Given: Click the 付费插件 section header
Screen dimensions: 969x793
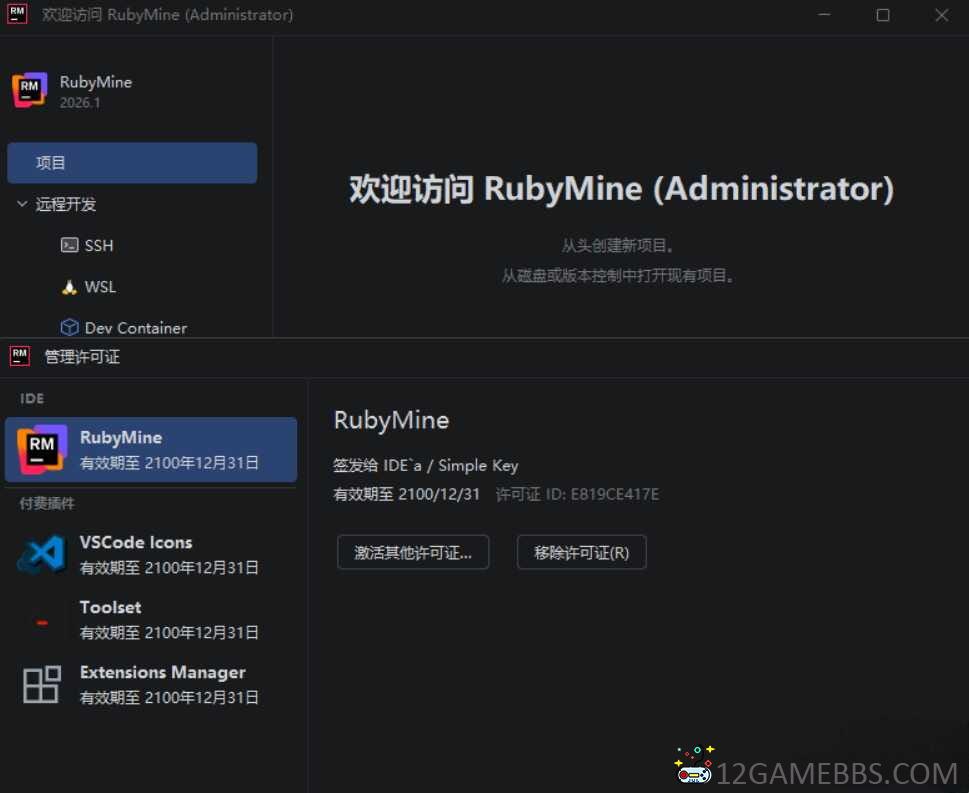Looking at the screenshot, I should 47,503.
